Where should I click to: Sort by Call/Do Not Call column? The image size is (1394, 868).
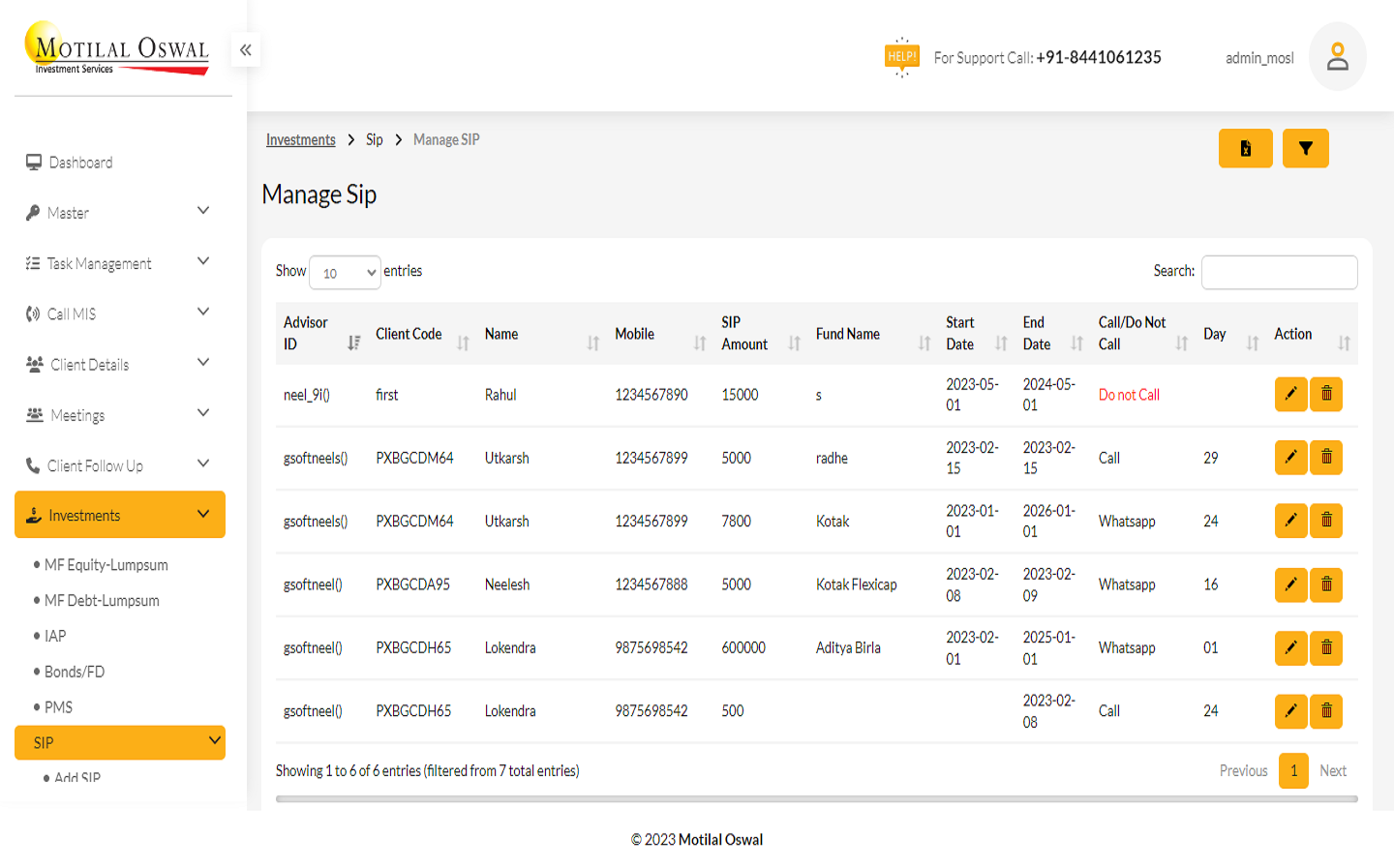pos(1143,333)
